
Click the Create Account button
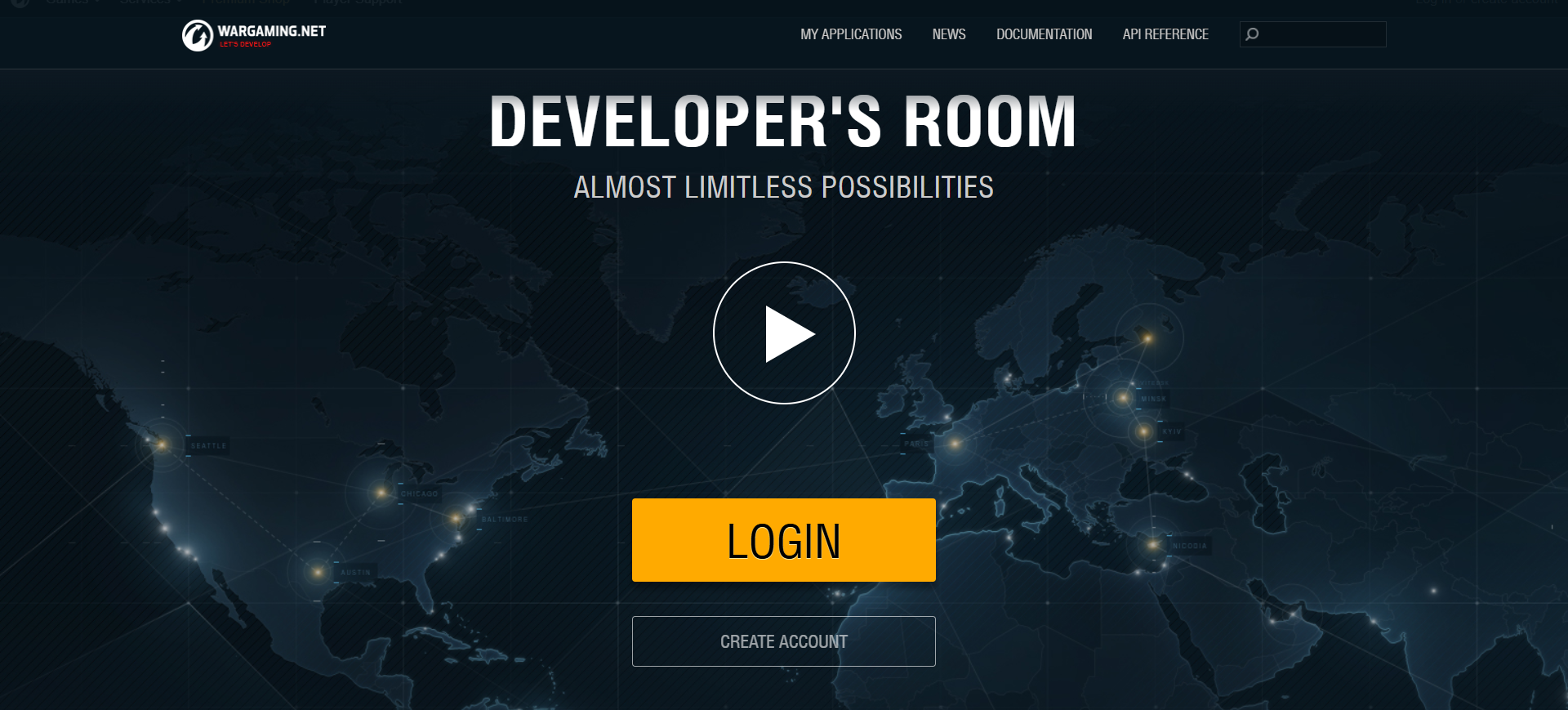click(x=784, y=641)
